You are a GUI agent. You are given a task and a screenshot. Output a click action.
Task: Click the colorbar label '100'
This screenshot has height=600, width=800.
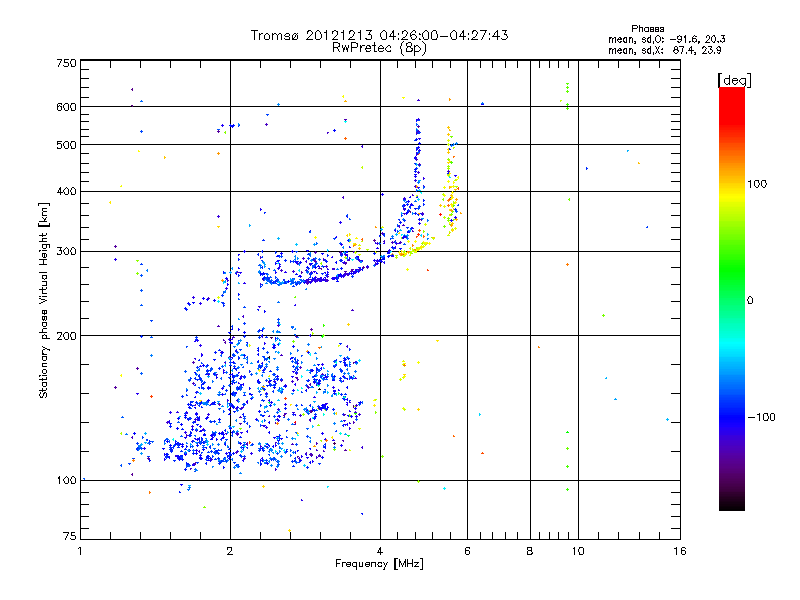coord(757,184)
